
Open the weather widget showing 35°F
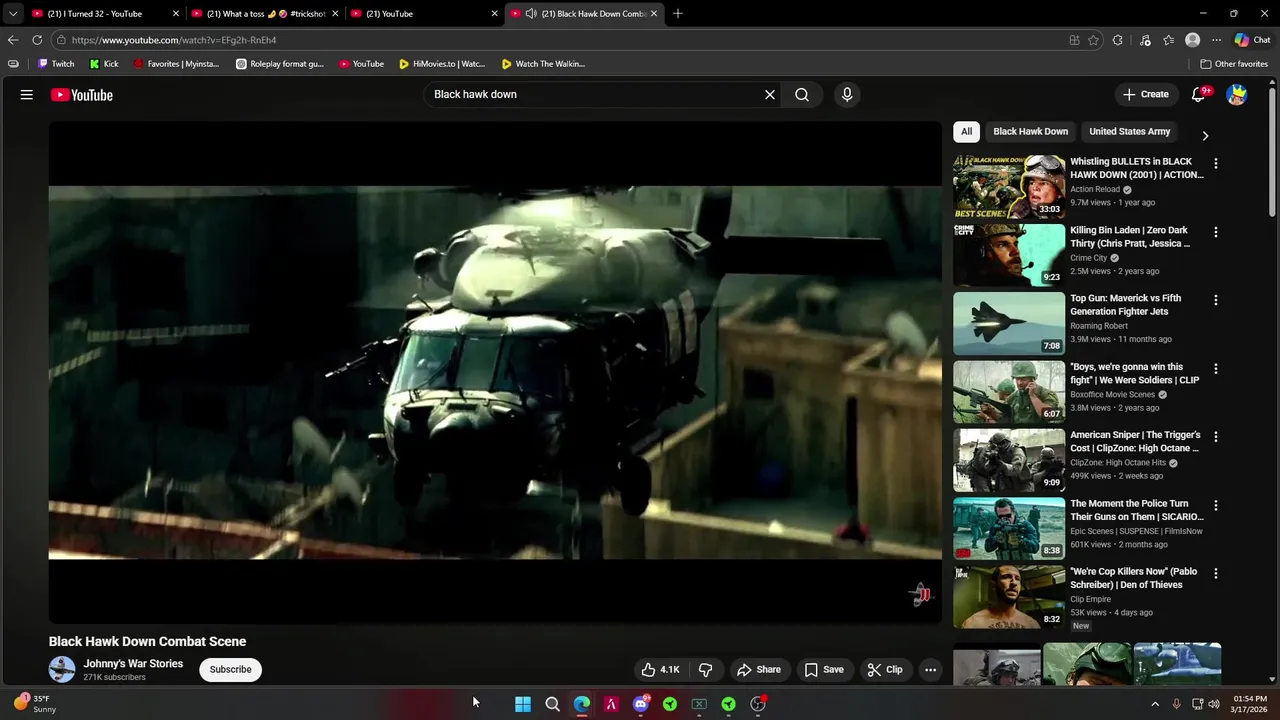pos(35,704)
